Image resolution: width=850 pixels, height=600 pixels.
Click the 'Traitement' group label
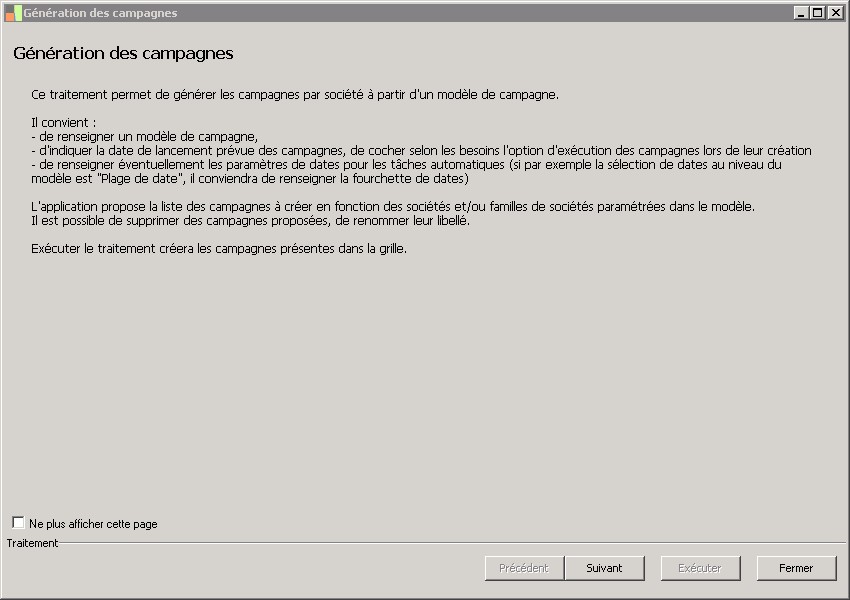click(32, 543)
